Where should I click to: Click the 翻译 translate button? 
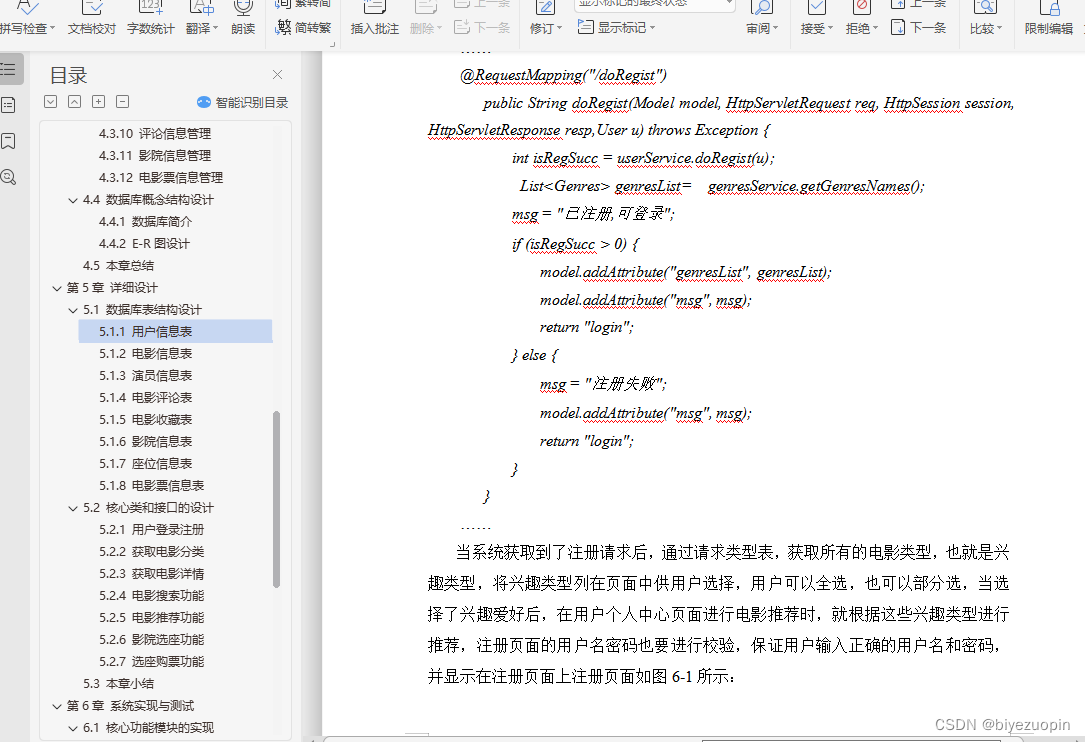(199, 19)
